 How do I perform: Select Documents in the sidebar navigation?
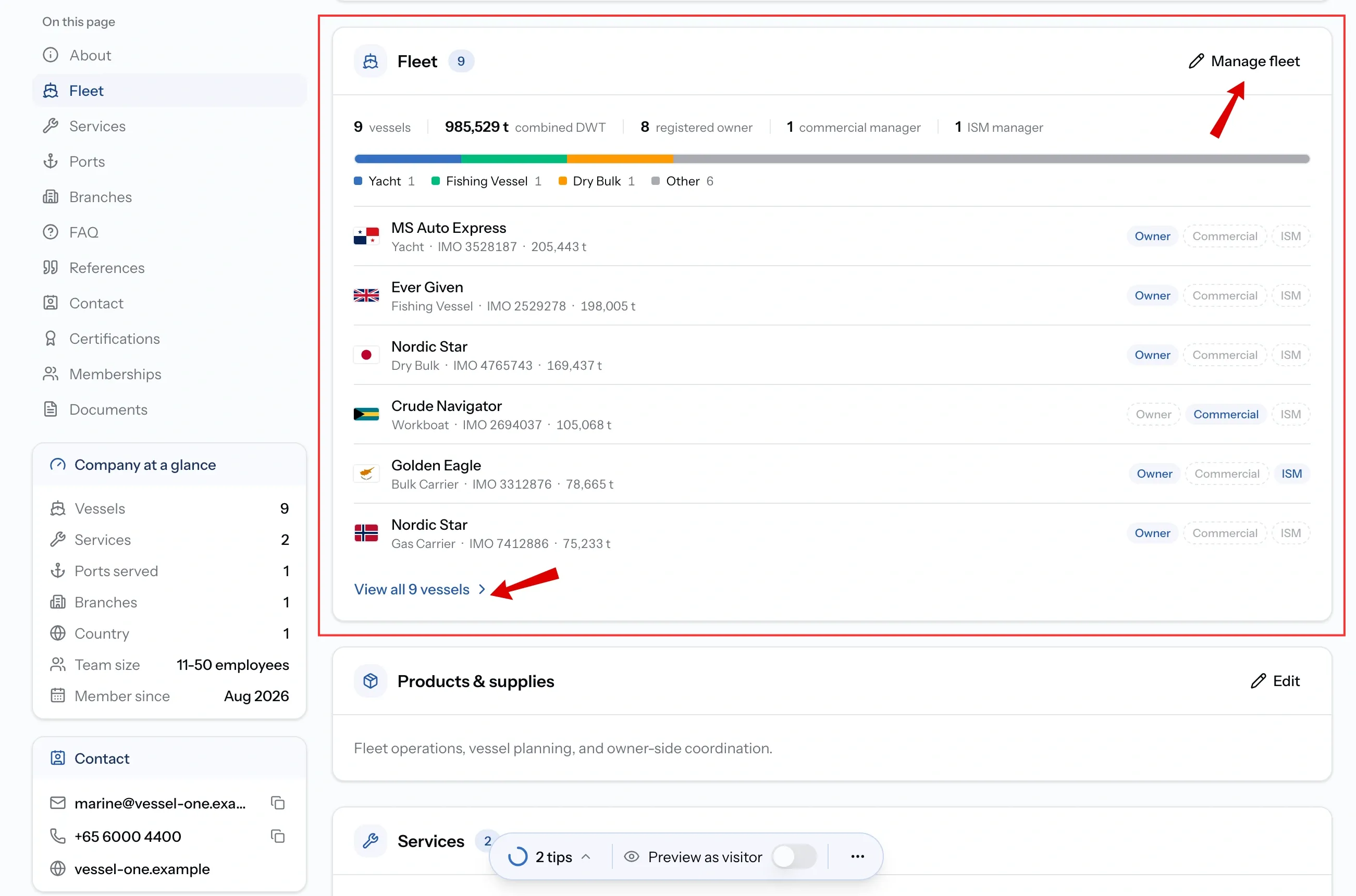click(170, 410)
